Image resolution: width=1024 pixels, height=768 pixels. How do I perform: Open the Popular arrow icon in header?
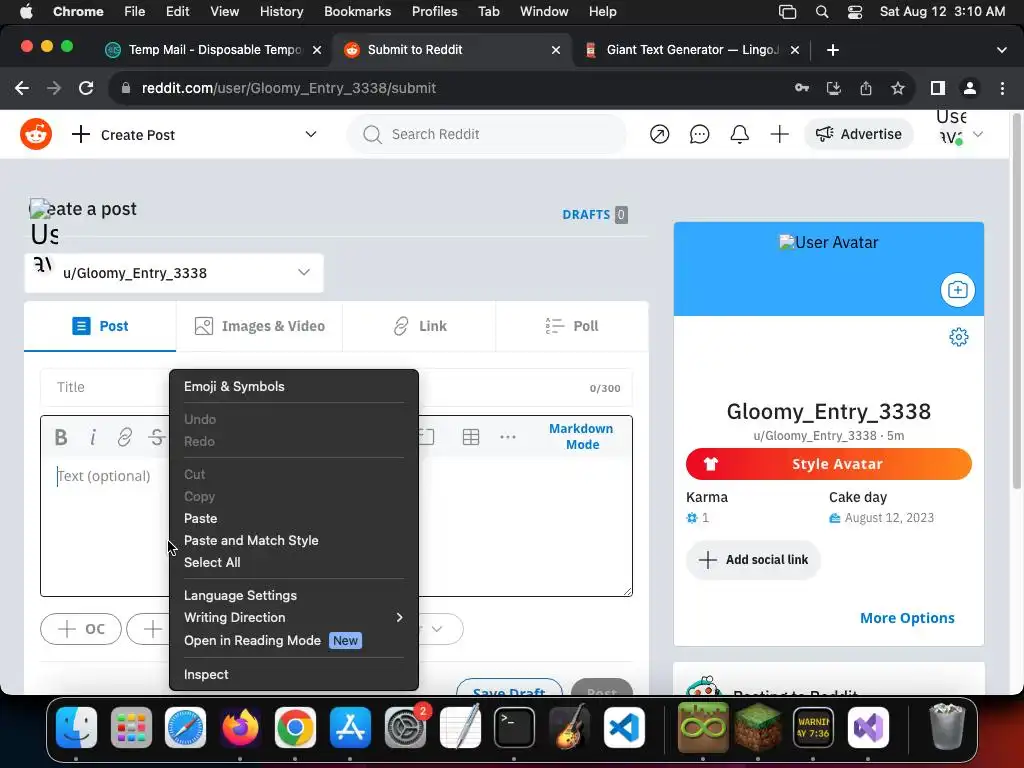click(x=659, y=135)
